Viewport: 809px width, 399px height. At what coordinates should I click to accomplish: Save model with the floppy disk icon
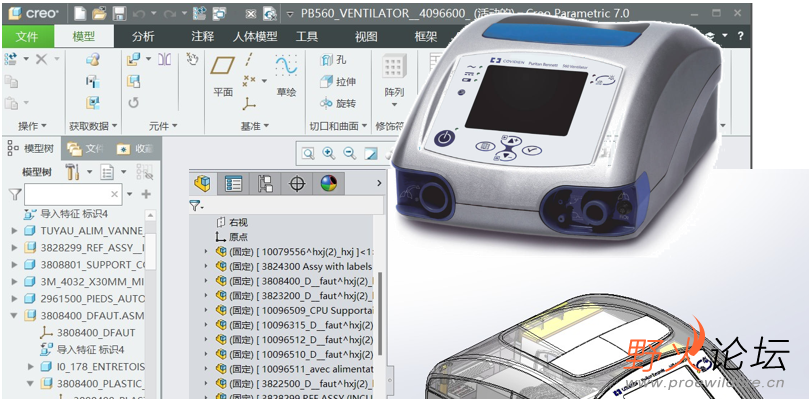[120, 13]
